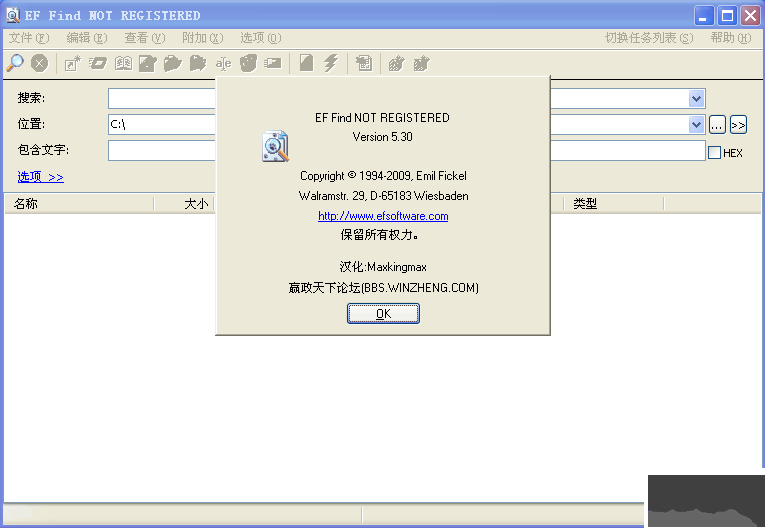This screenshot has width=765, height=528.
Task: Click the mask-shaped toolbar icon
Action: [248, 63]
